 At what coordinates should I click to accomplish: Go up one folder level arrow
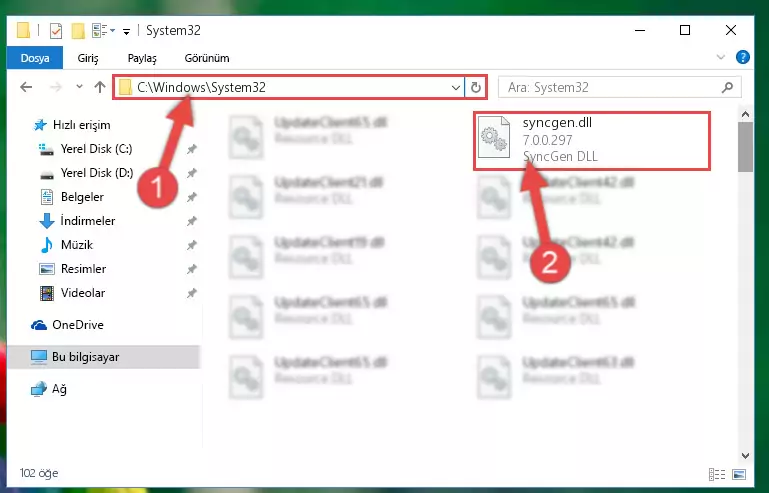tap(100, 87)
